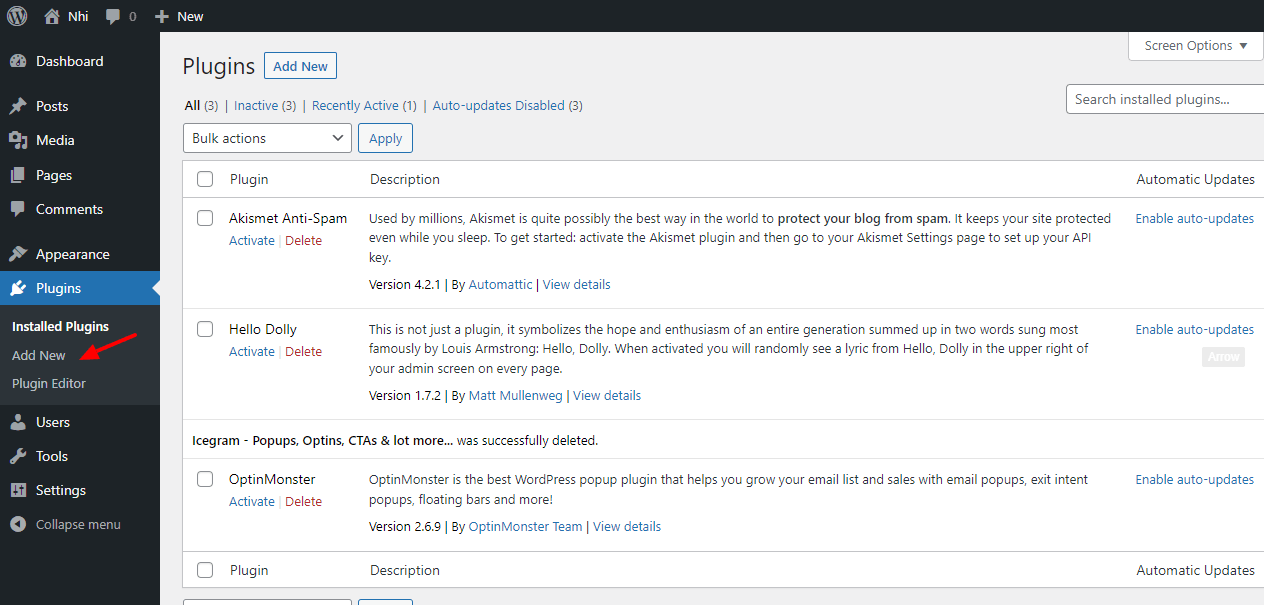Expand the Screen Options panel
The height and width of the screenshot is (605, 1264).
tap(1194, 45)
